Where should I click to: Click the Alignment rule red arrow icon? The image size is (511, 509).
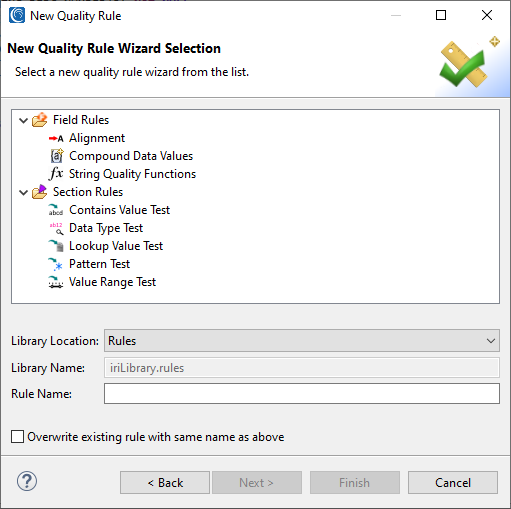56,138
